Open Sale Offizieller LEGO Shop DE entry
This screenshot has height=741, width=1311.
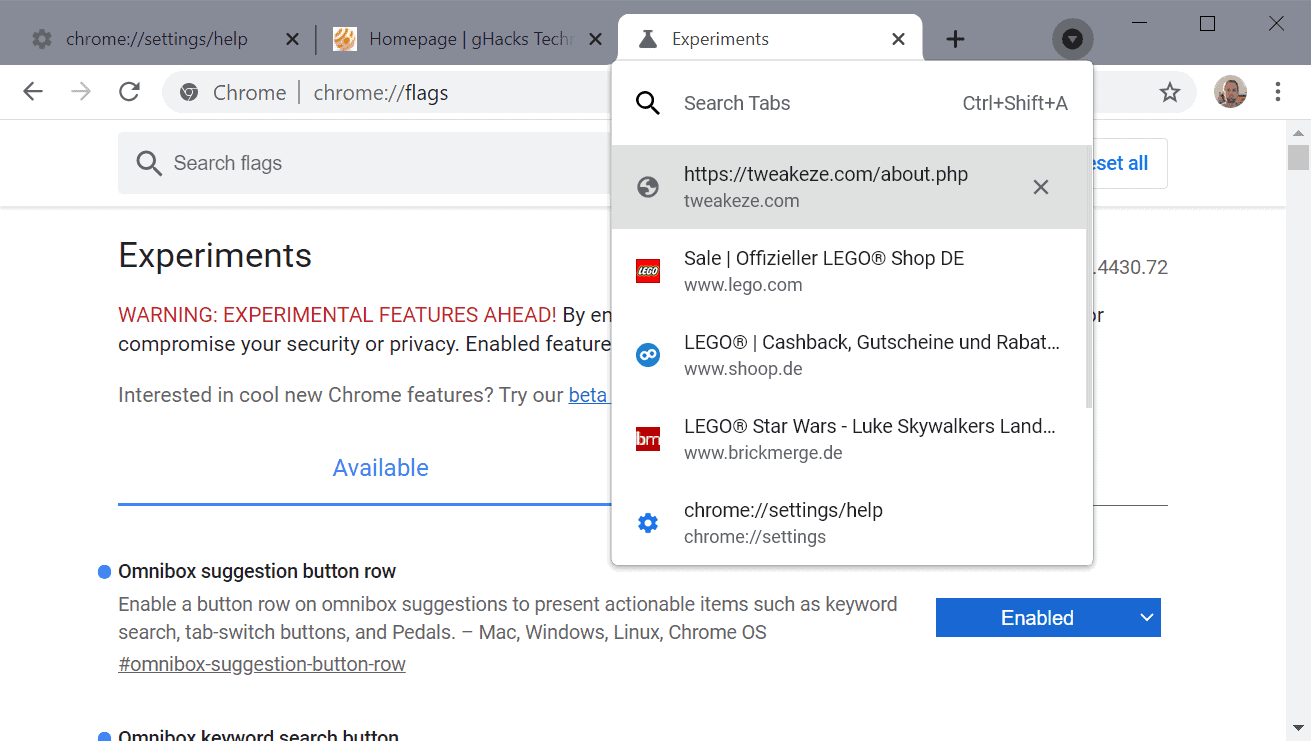[x=848, y=271]
